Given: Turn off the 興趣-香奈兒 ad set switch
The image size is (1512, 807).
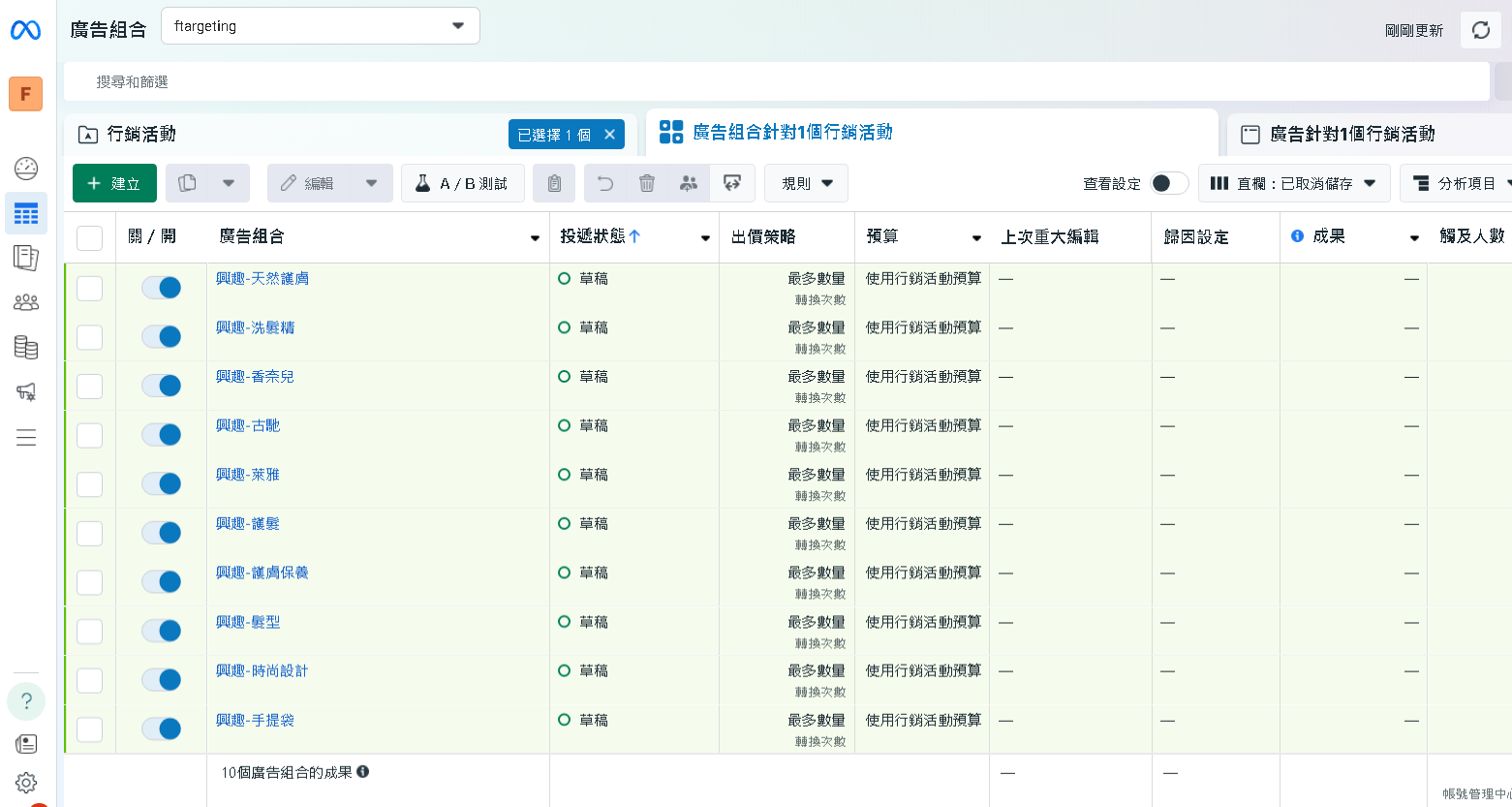Looking at the screenshot, I should pos(161,386).
